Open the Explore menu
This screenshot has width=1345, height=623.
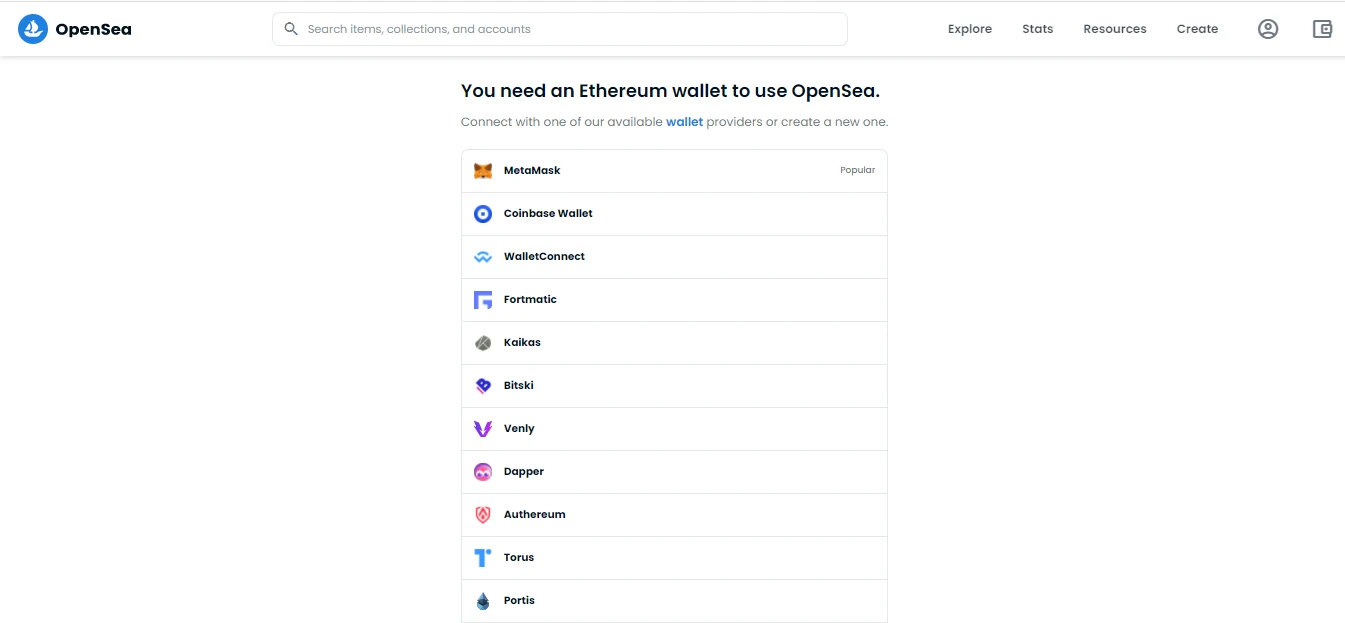tap(970, 29)
